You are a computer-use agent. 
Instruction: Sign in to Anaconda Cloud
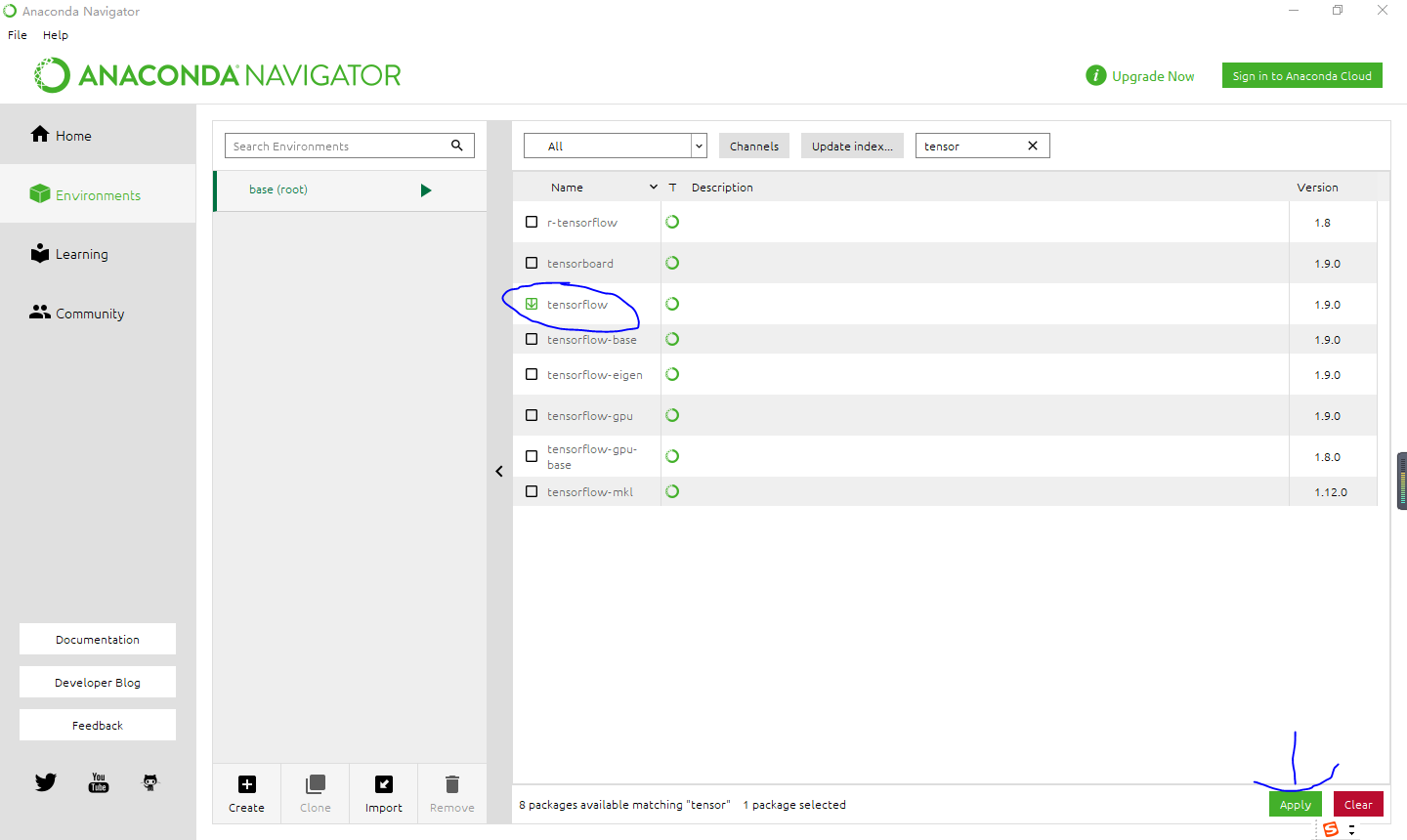click(1301, 75)
